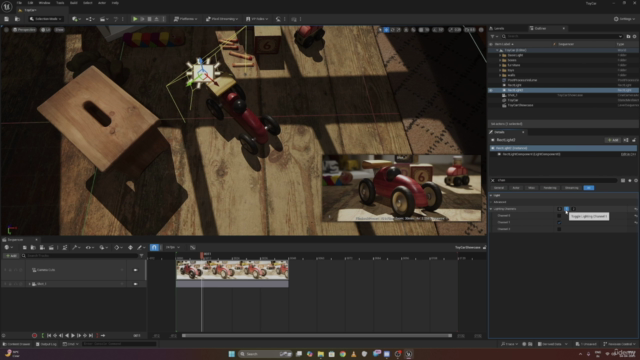The image size is (640, 360).
Task: Toggle lighting channel 1 quick button
Action: 566,209
